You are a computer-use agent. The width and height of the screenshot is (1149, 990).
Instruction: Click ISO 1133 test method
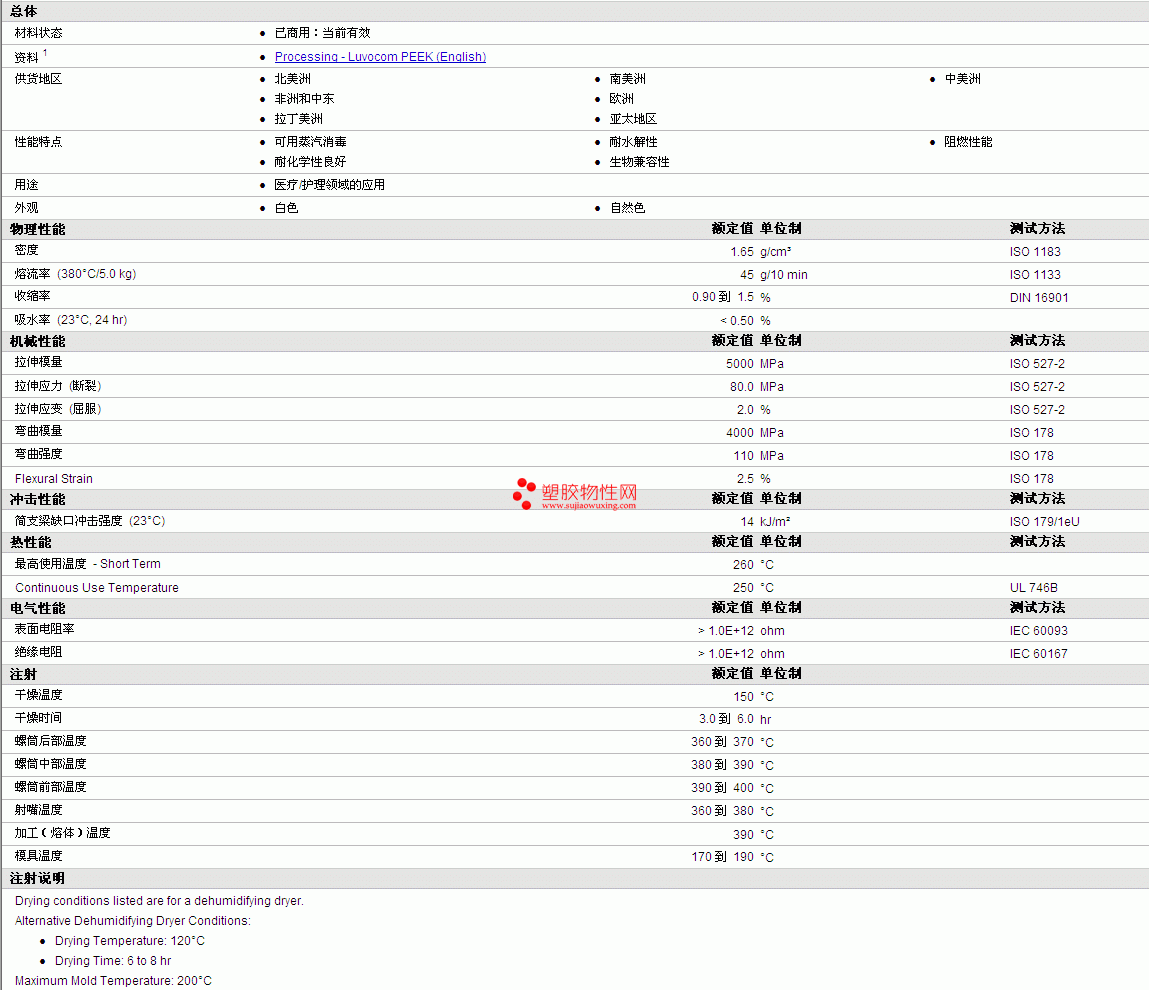pos(1035,274)
